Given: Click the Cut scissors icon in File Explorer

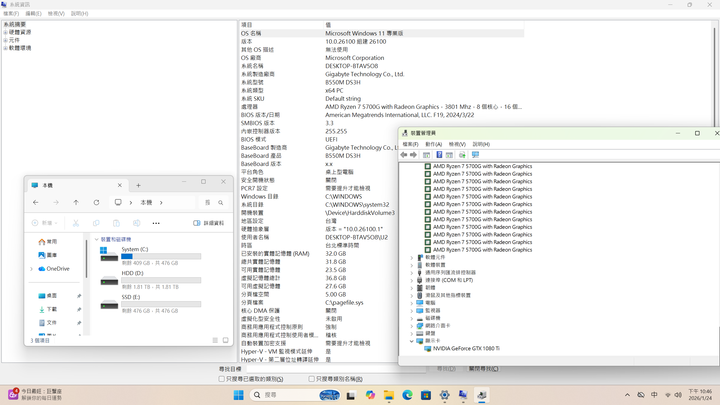Looking at the screenshot, I should coord(76,223).
